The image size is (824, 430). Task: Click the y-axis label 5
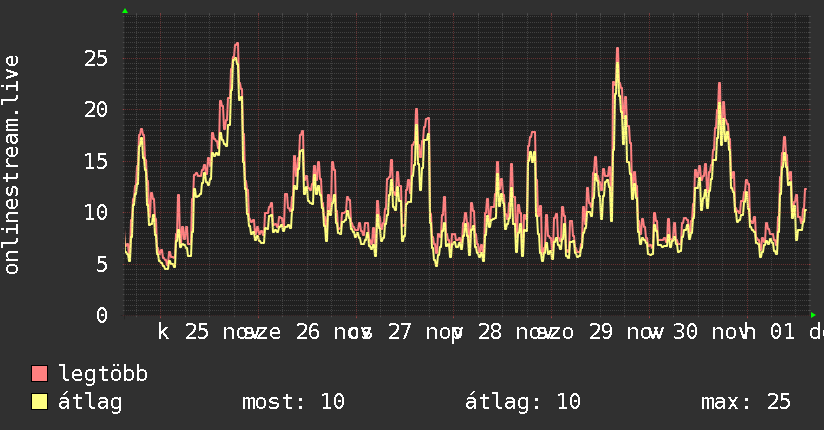(102, 264)
